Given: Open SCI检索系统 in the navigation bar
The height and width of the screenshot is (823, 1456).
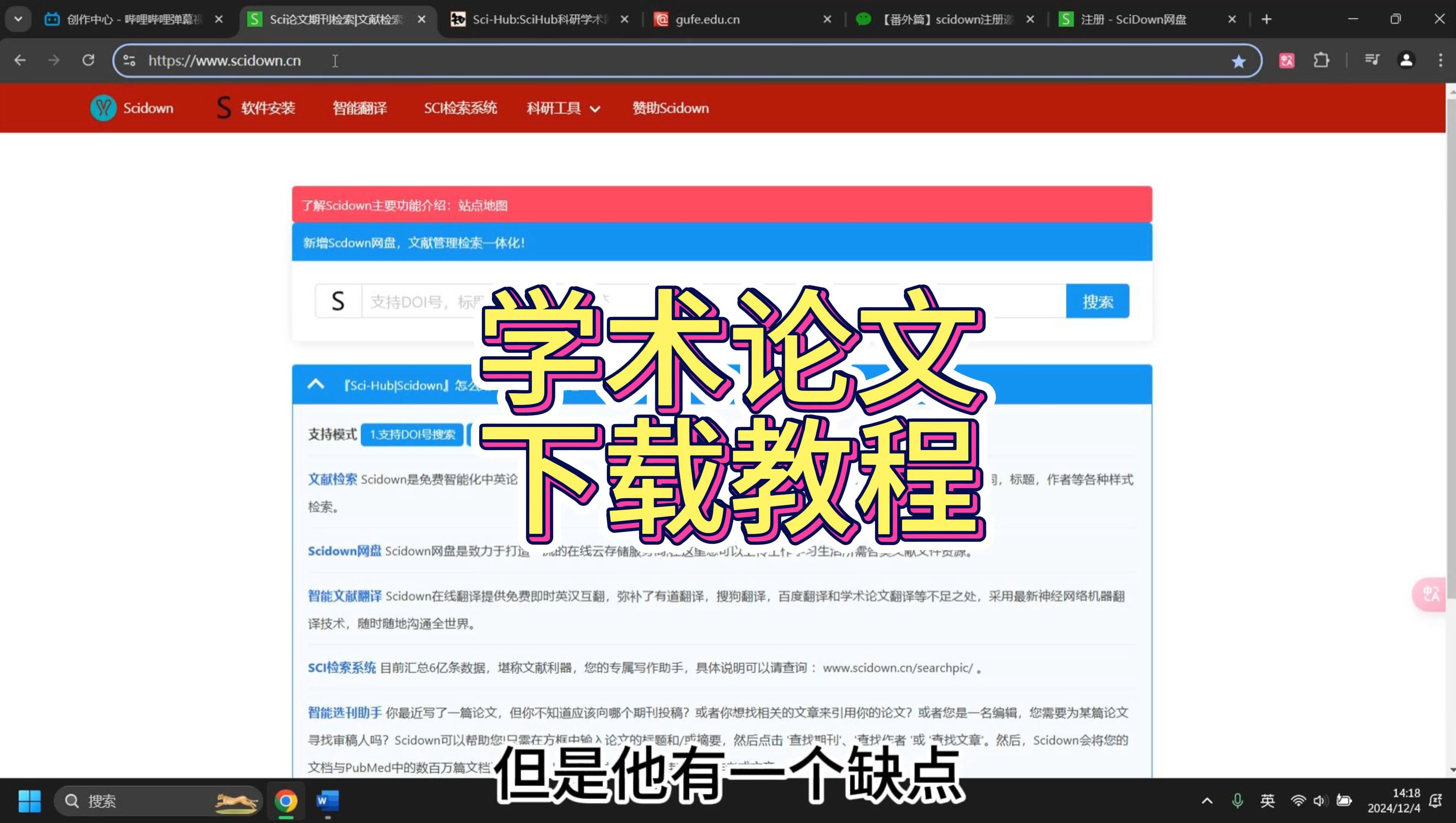Looking at the screenshot, I should [460, 108].
